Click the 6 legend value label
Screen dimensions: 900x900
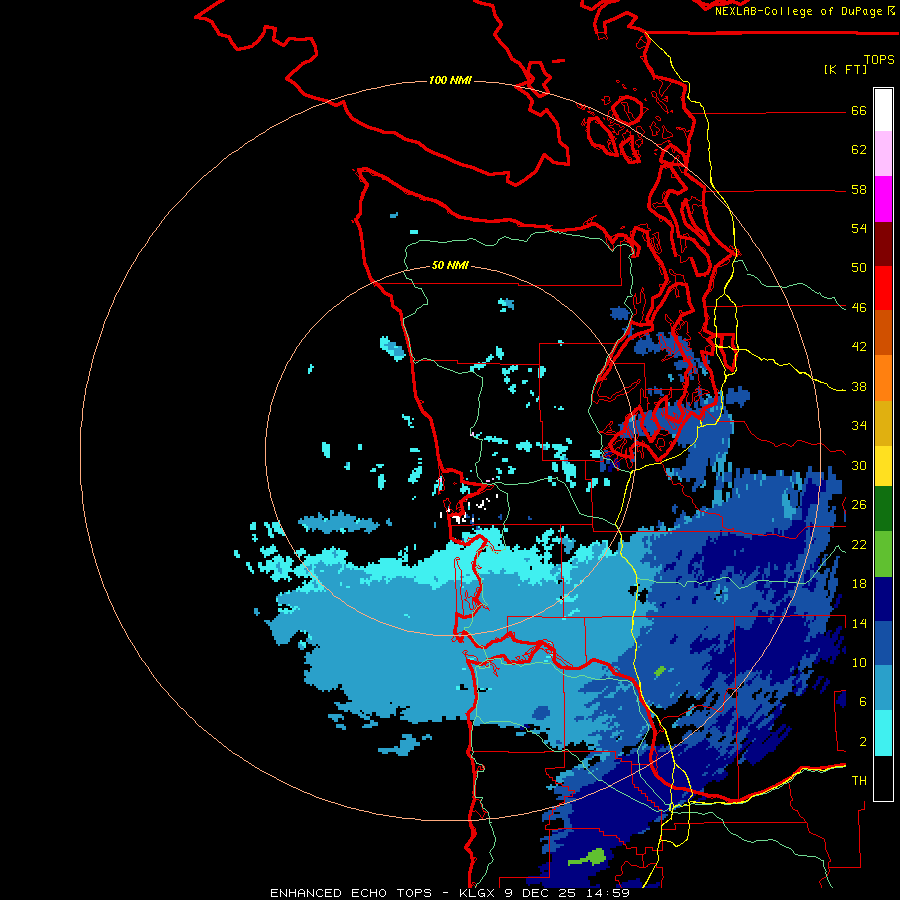coord(863,702)
